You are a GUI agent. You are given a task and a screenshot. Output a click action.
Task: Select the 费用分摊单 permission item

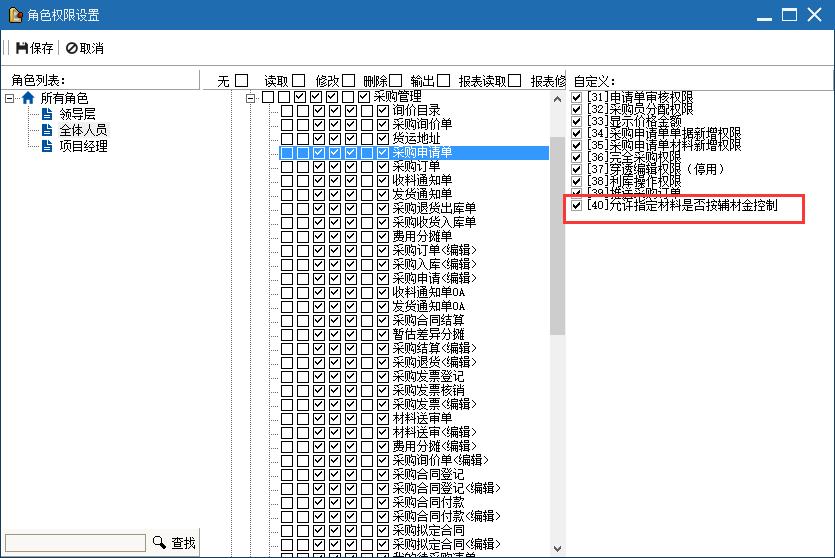coord(421,236)
